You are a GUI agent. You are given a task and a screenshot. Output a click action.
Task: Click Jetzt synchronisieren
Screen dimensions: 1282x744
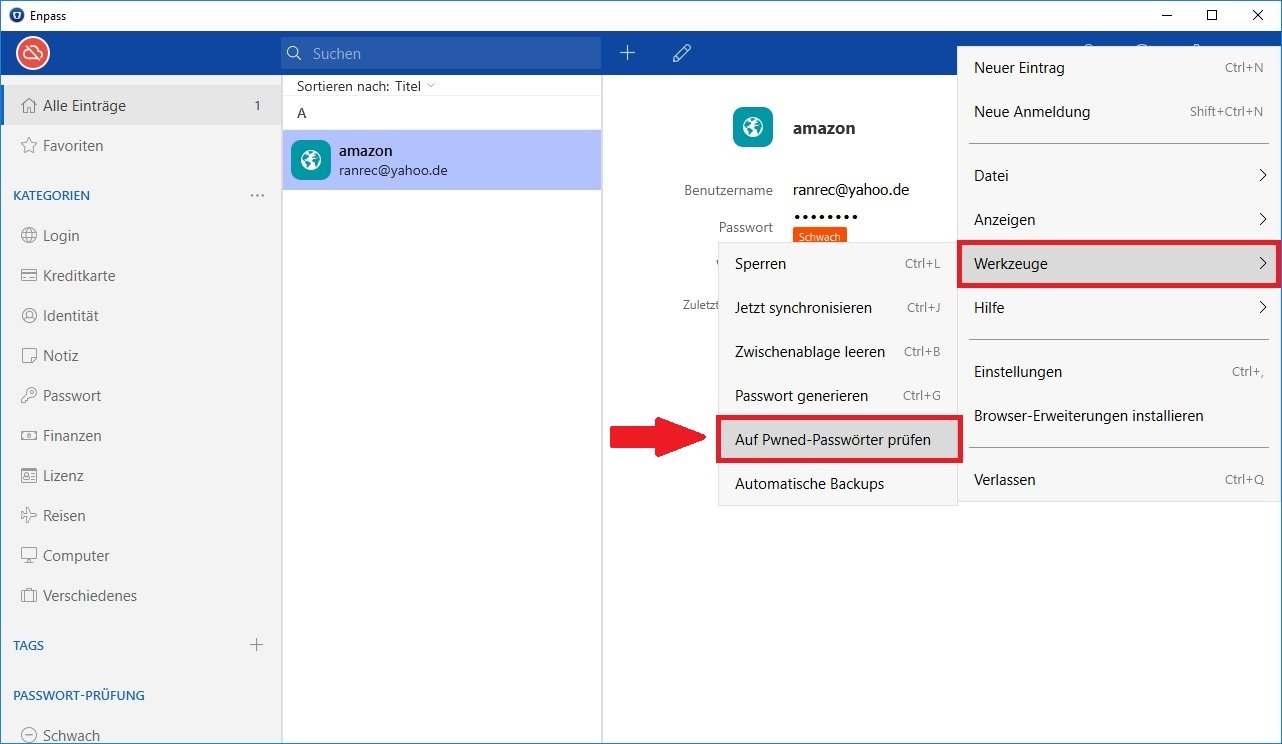pyautogui.click(x=838, y=308)
